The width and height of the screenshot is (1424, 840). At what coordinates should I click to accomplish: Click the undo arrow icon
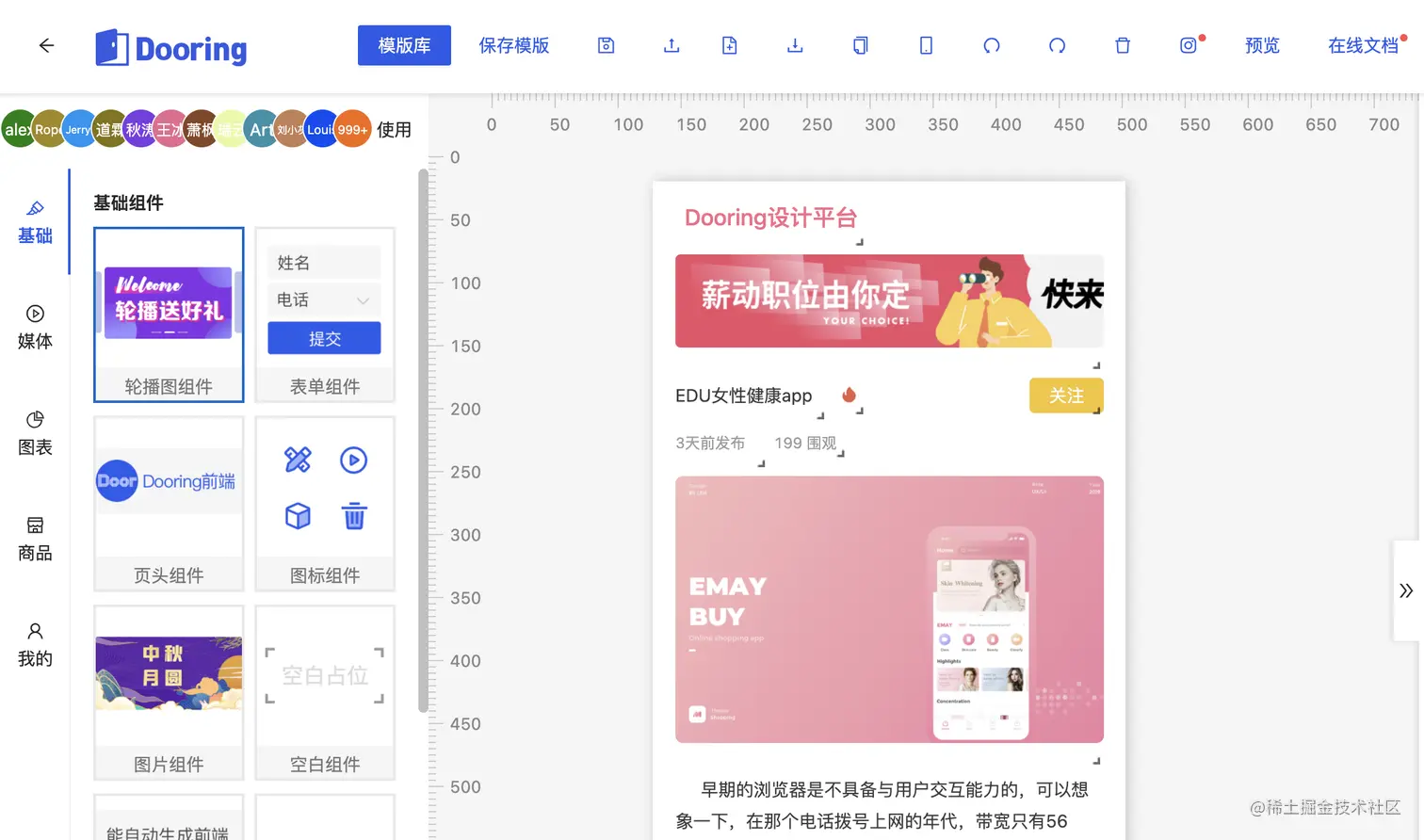point(992,45)
